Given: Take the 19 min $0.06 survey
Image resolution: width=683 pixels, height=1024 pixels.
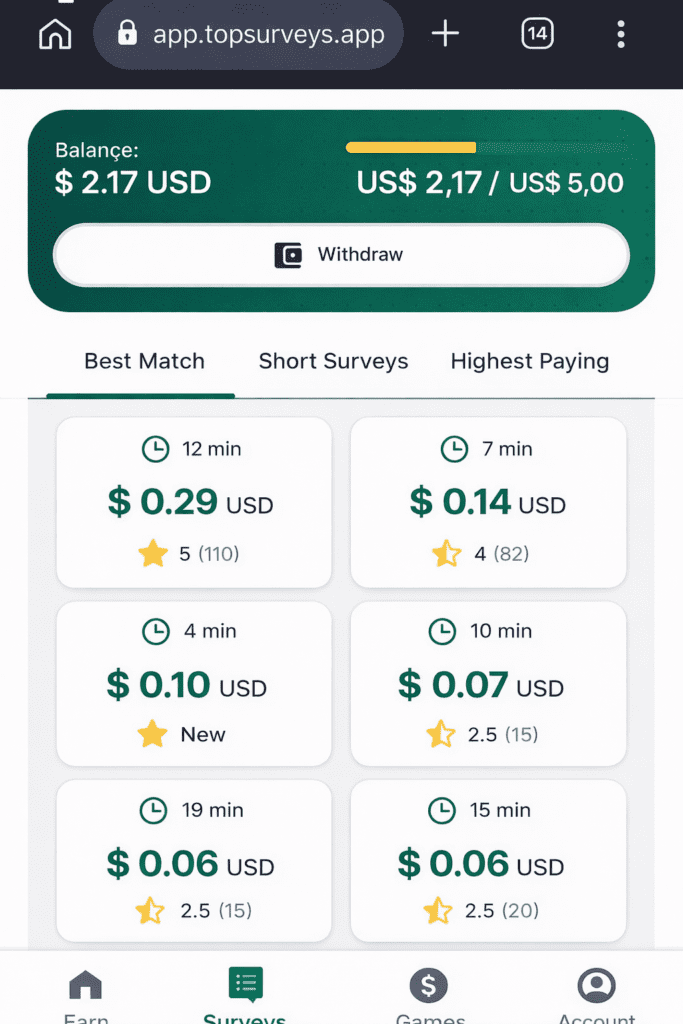Looking at the screenshot, I should 194,861.
